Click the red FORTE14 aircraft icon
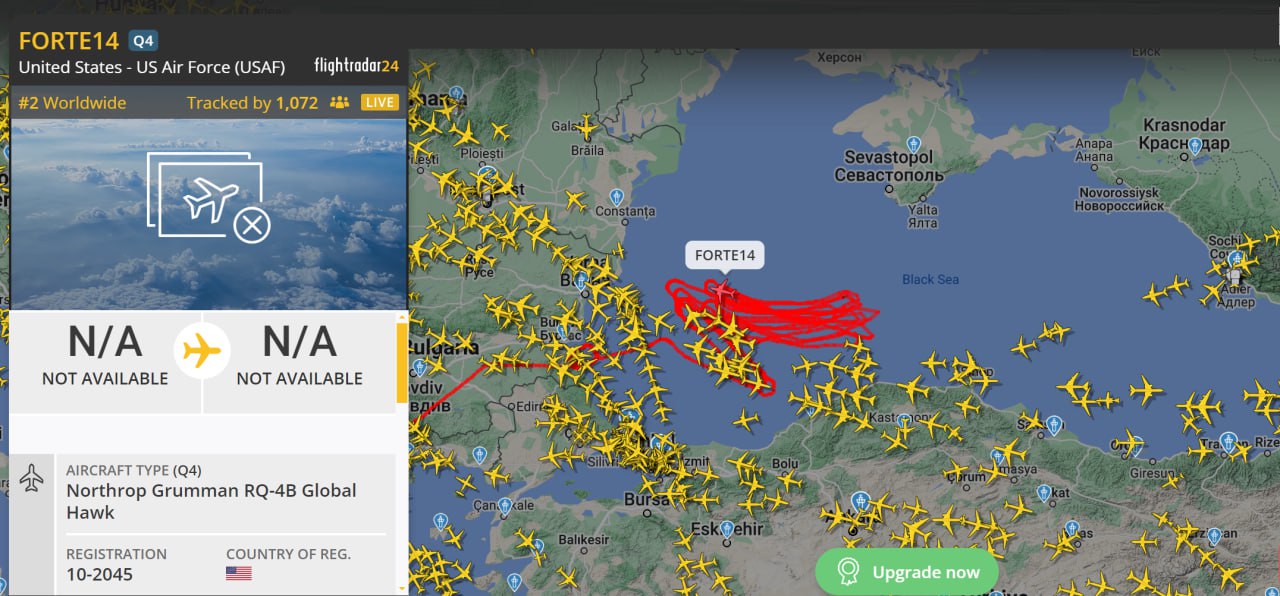 pyautogui.click(x=721, y=290)
